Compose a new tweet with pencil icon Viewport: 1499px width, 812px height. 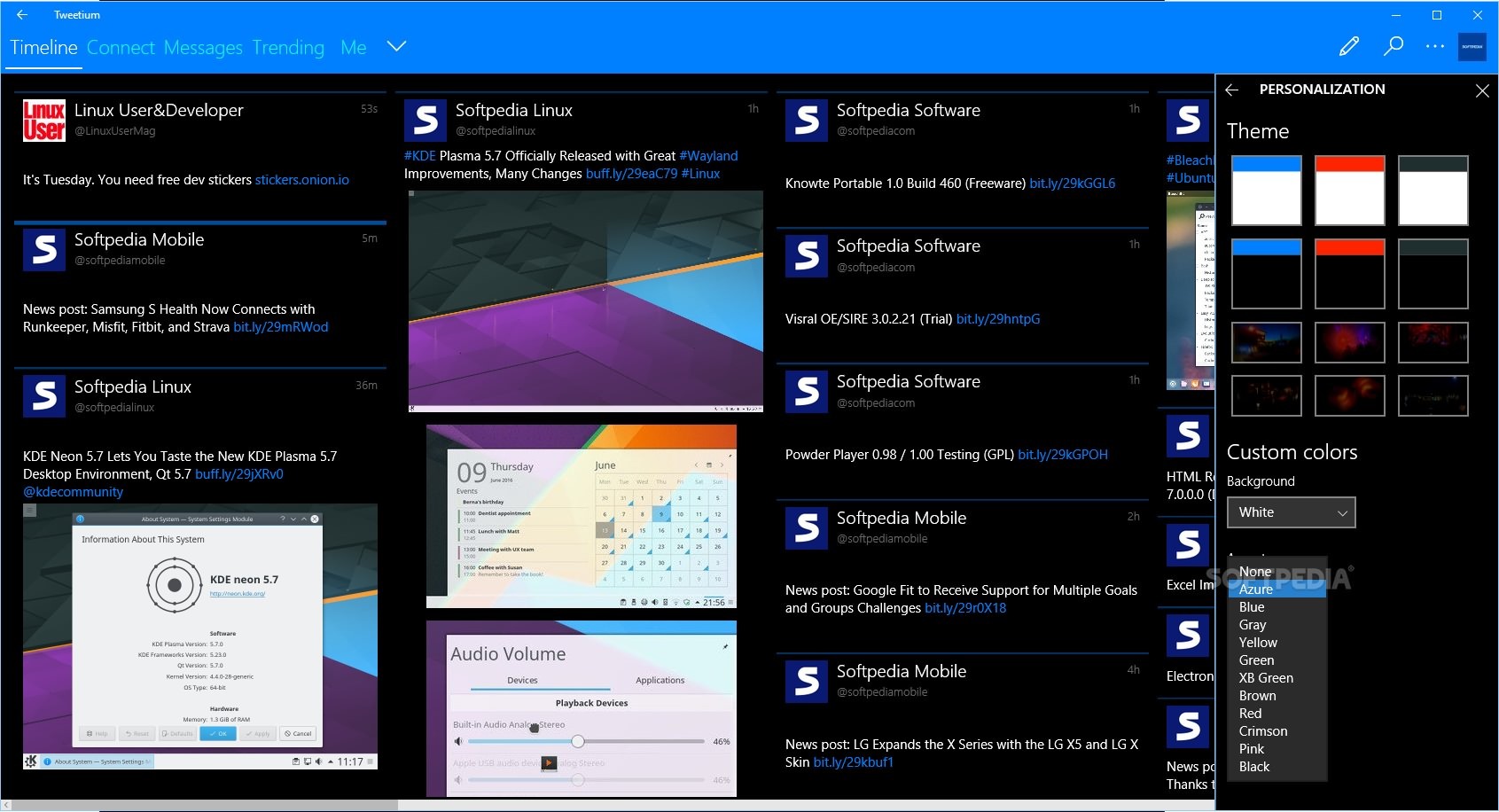(x=1349, y=46)
